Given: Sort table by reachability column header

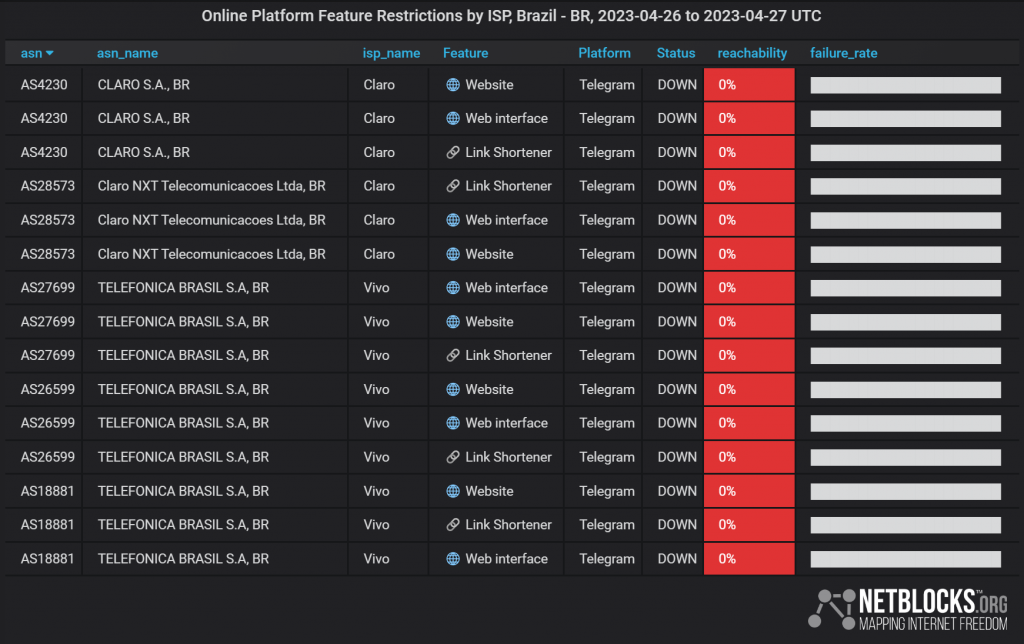Looking at the screenshot, I should click(x=752, y=54).
